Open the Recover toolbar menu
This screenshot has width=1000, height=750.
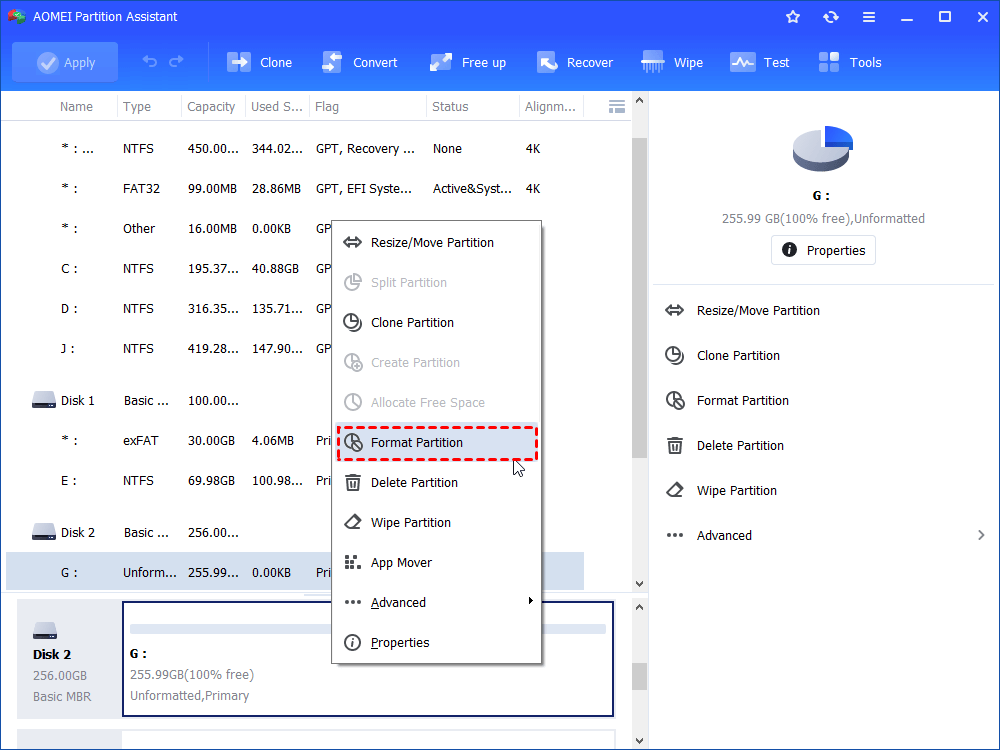pos(575,62)
